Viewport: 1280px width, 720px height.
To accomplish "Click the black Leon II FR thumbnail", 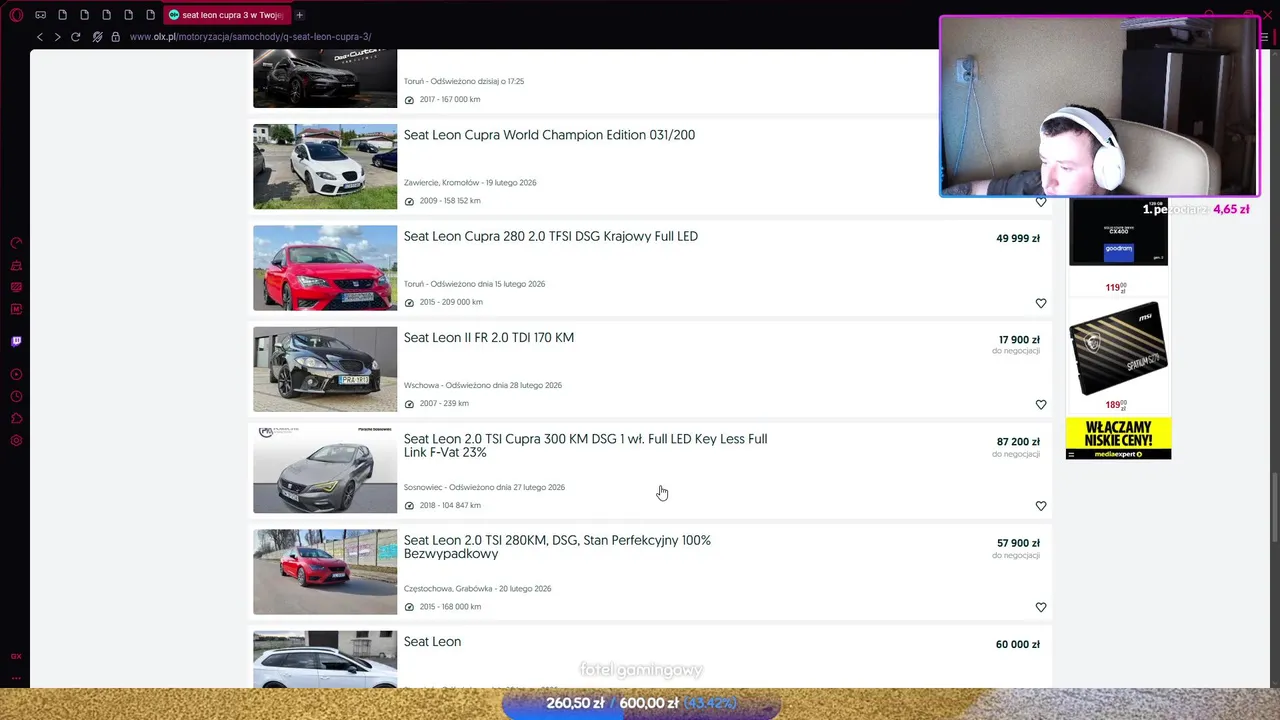I will click(x=325, y=369).
